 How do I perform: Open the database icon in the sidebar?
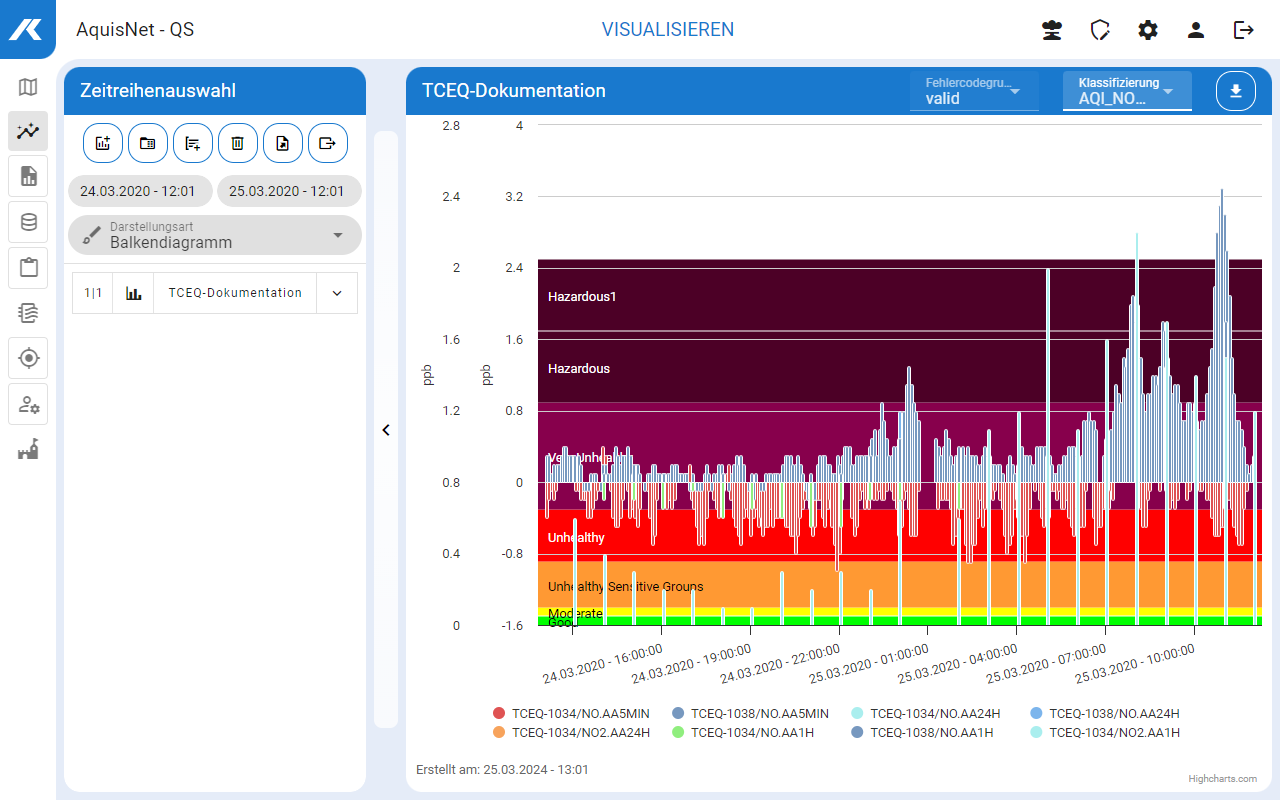(28, 222)
